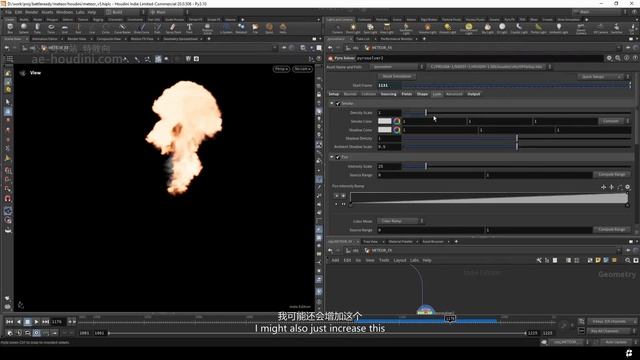Adjust the Intensity Scale slider
The image size is (640, 360).
tap(517, 166)
